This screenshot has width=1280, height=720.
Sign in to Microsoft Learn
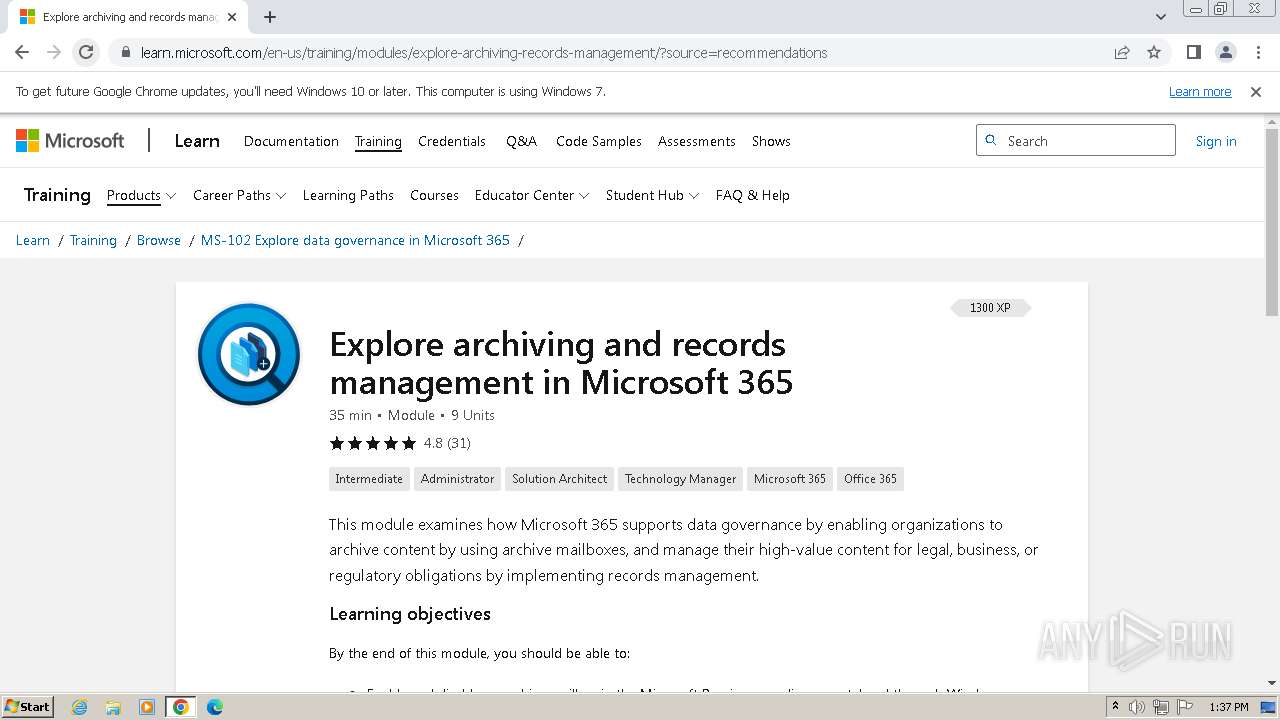(x=1216, y=141)
